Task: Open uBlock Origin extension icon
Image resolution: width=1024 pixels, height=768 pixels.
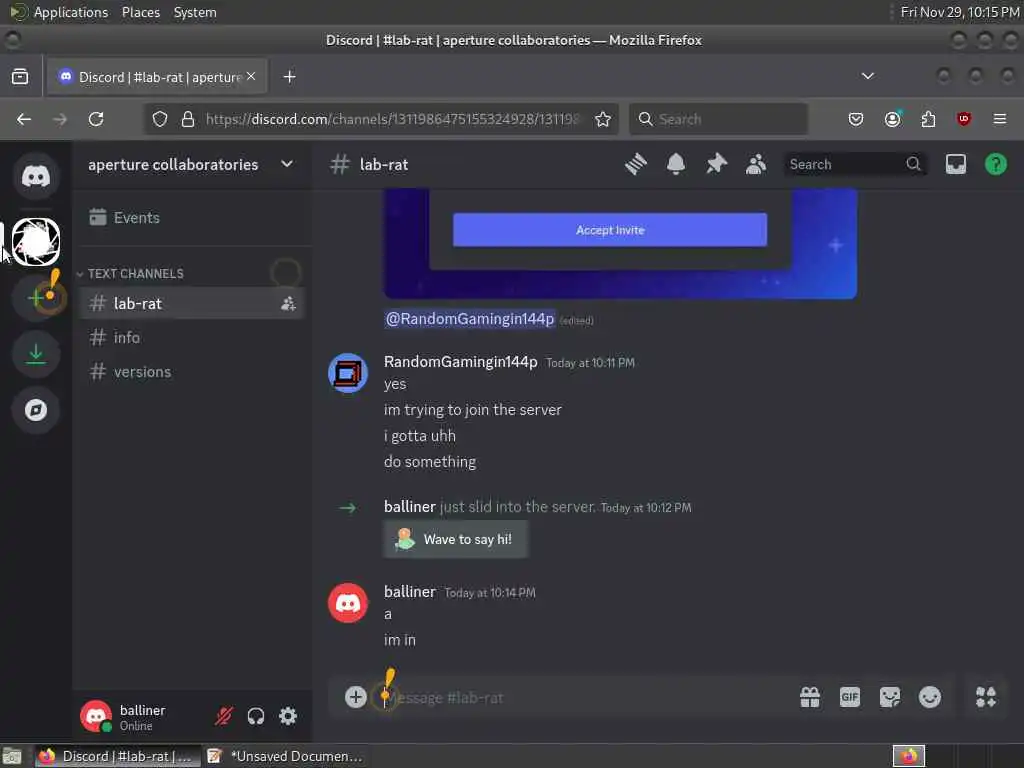Action: coord(964,119)
